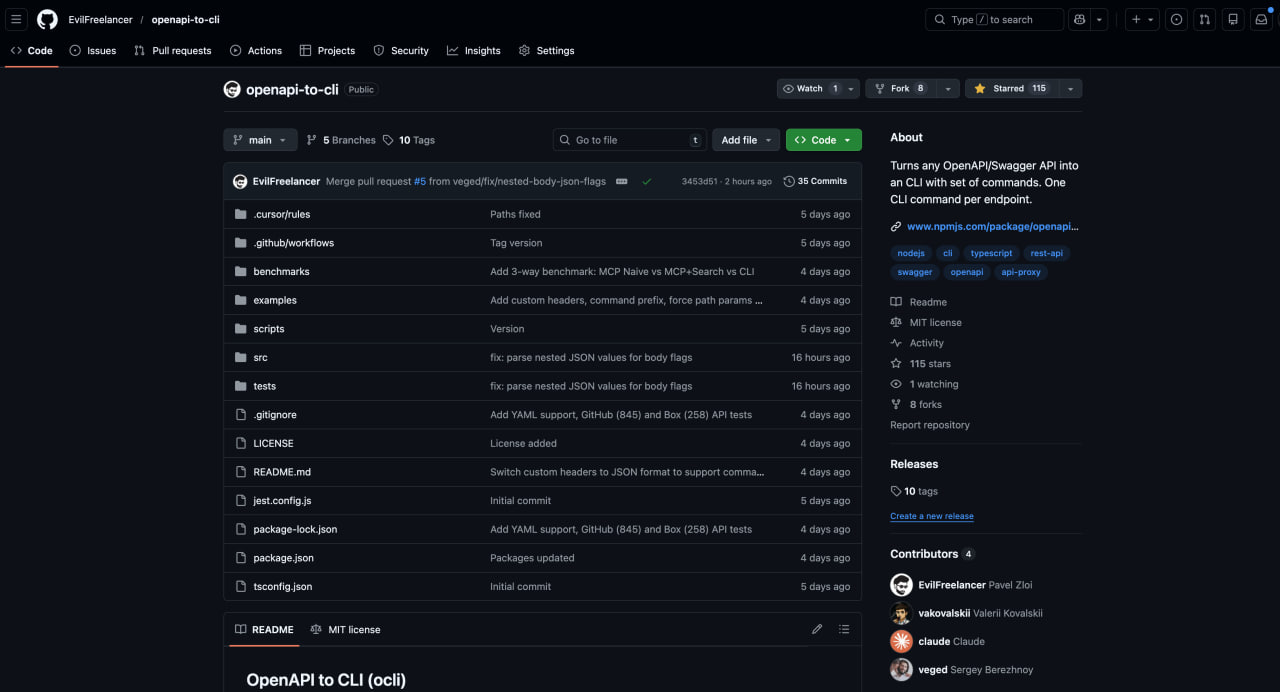Open the create new plus dropdown

pyautogui.click(x=1141, y=19)
